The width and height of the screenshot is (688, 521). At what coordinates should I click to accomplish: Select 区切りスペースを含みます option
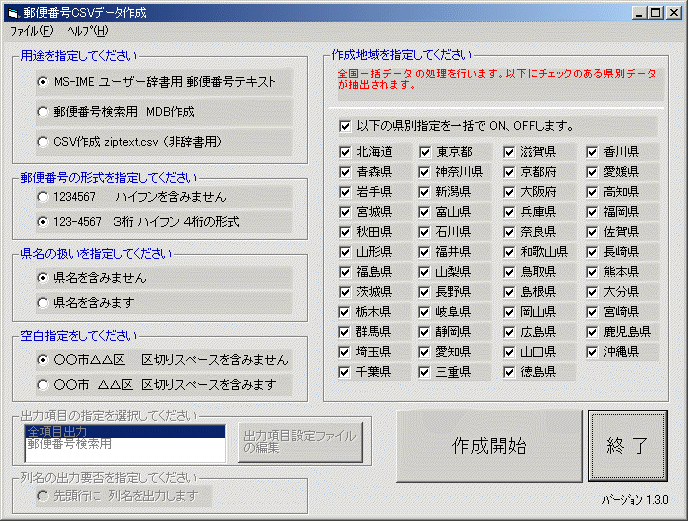coord(43,383)
